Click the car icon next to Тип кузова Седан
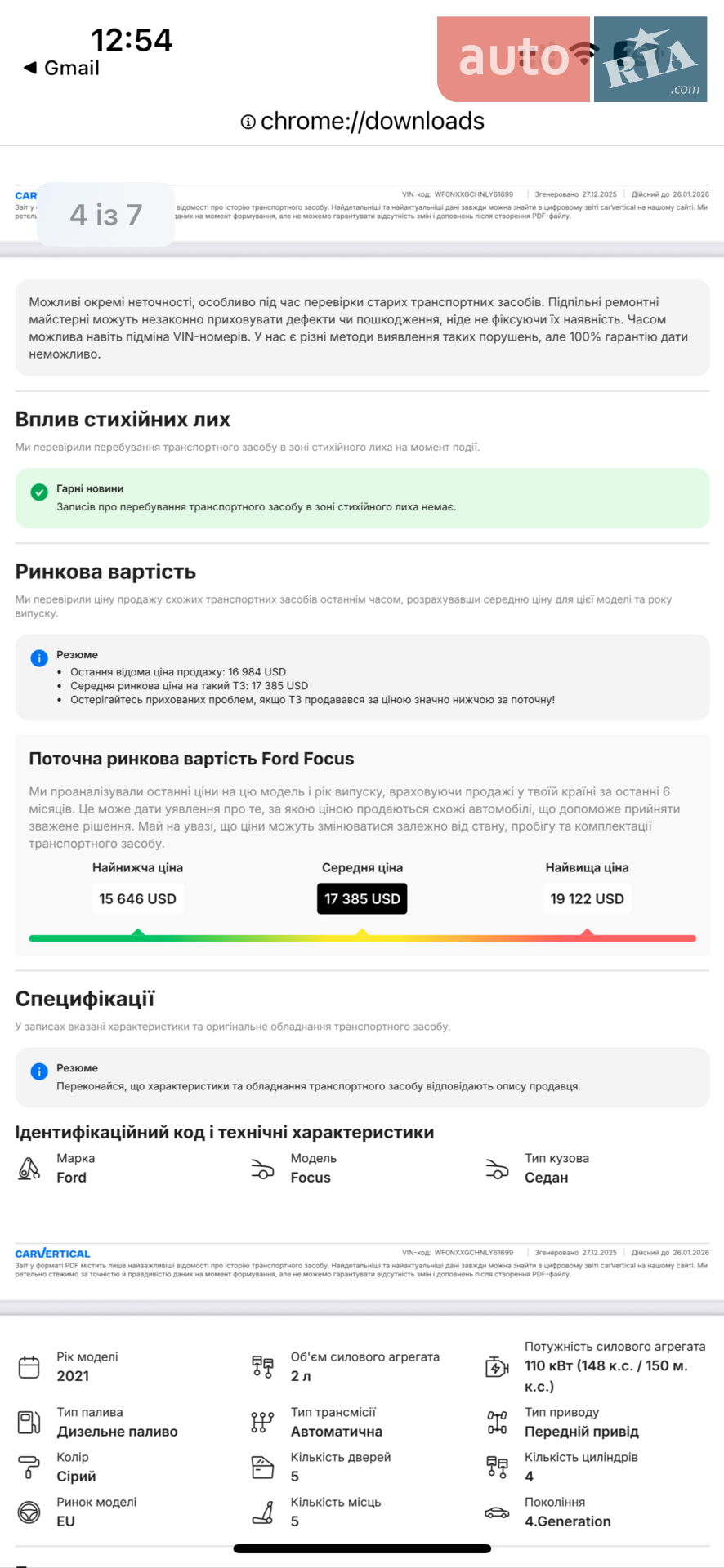 [x=497, y=1169]
